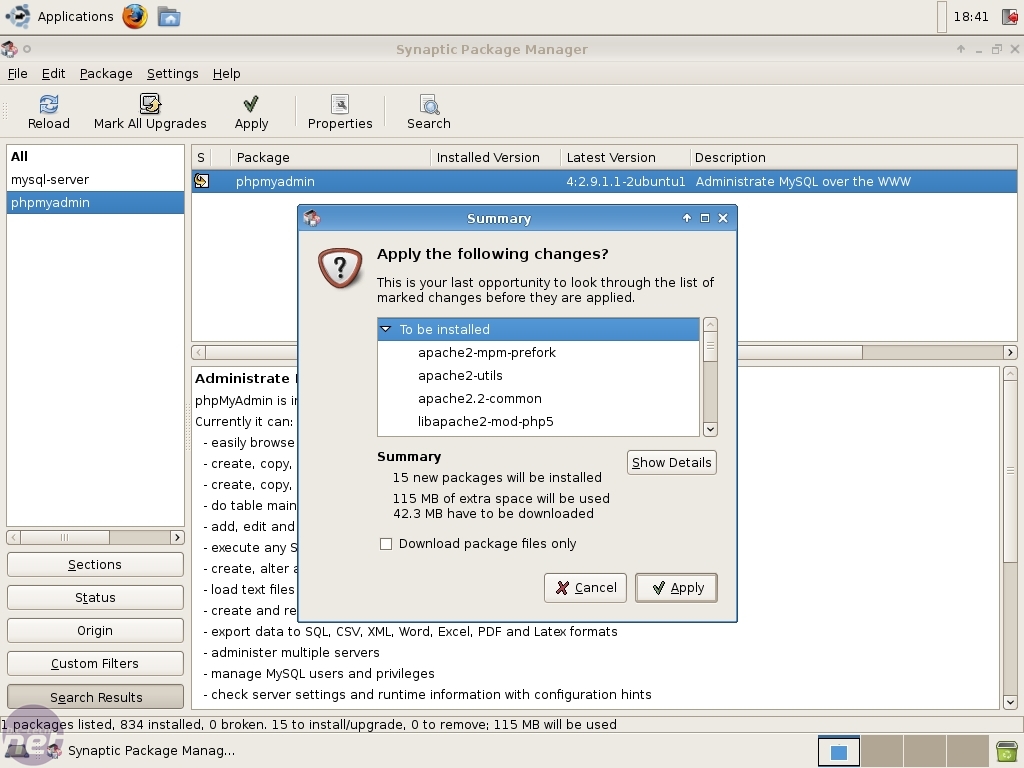The image size is (1024, 768).
Task: Click the description pane's scroll down arrow
Action: tap(1010, 703)
